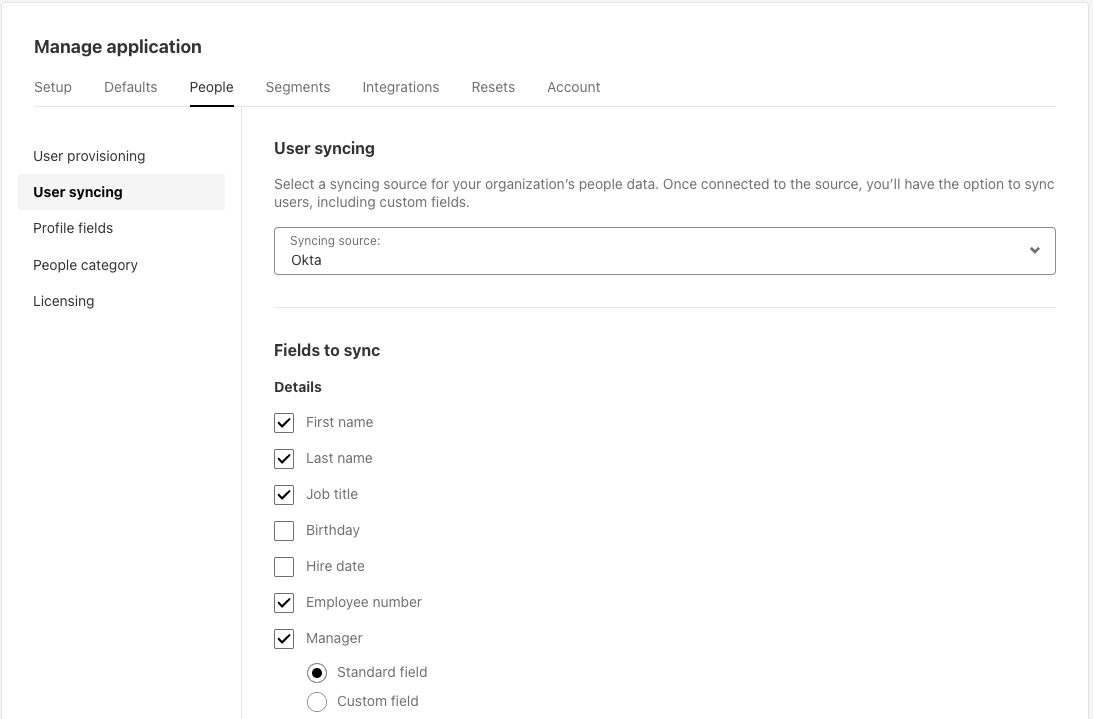The width and height of the screenshot is (1093, 719).
Task: Enable the Birthday sync checkbox
Action: coord(284,530)
